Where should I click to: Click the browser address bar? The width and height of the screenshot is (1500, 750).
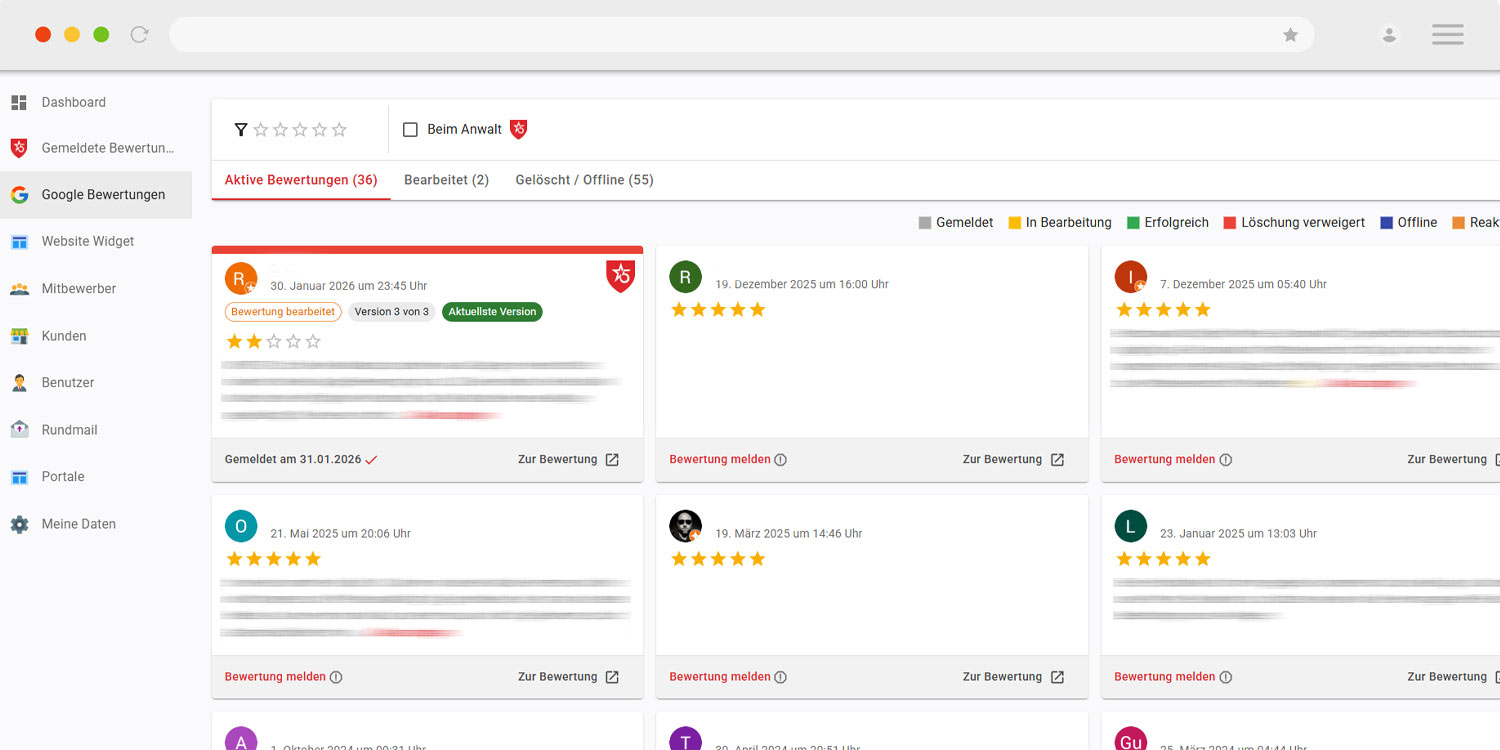coord(741,35)
